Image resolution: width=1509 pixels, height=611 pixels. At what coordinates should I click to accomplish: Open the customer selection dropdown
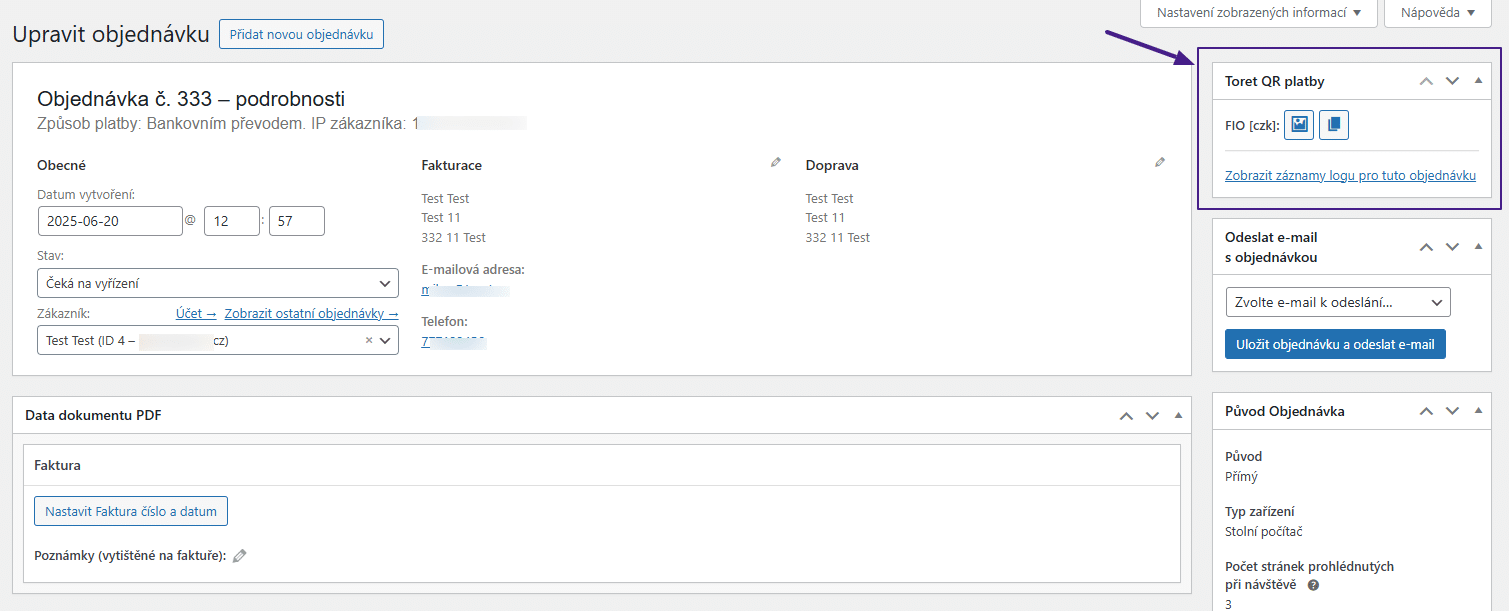pyautogui.click(x=218, y=340)
